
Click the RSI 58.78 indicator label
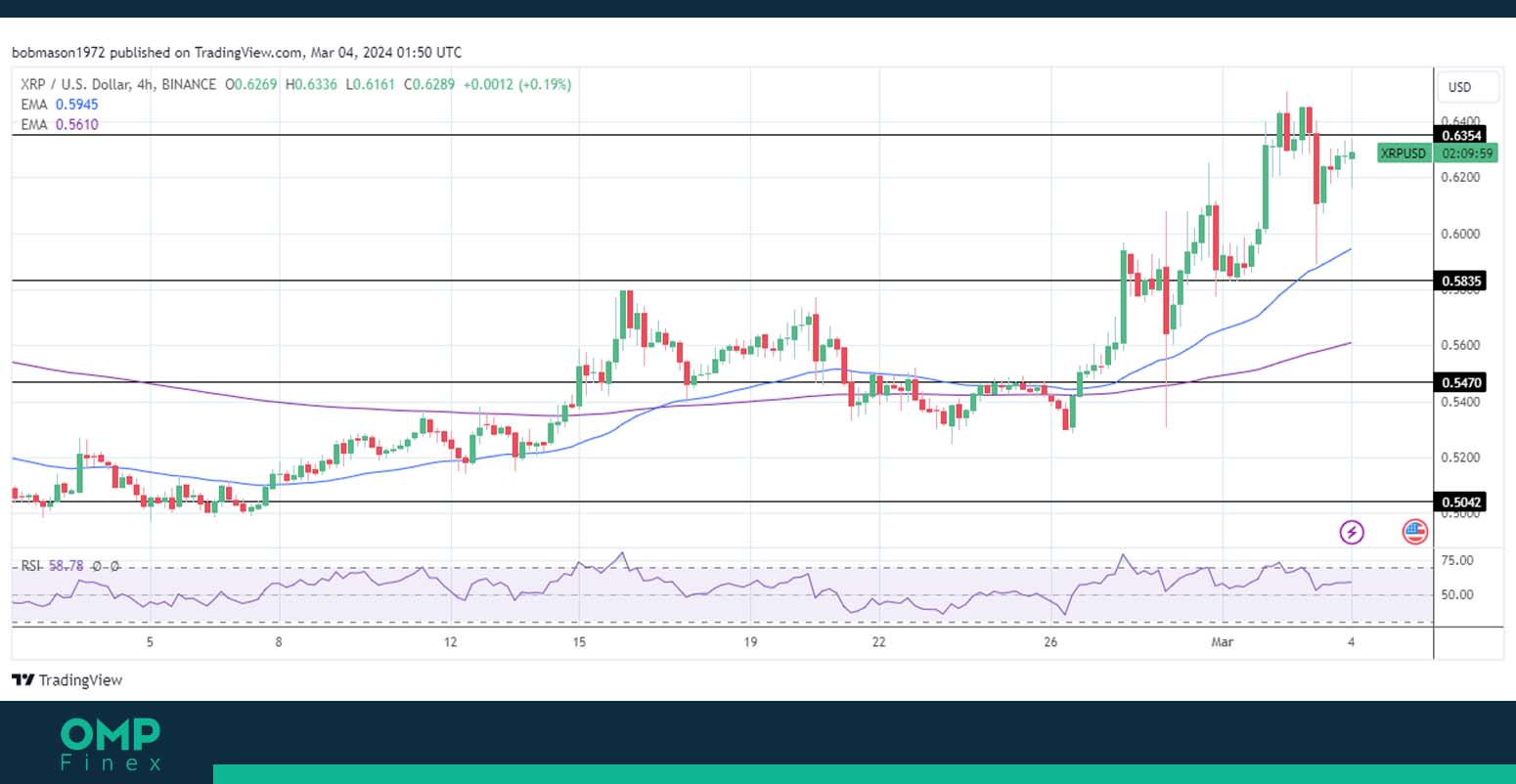(52, 566)
